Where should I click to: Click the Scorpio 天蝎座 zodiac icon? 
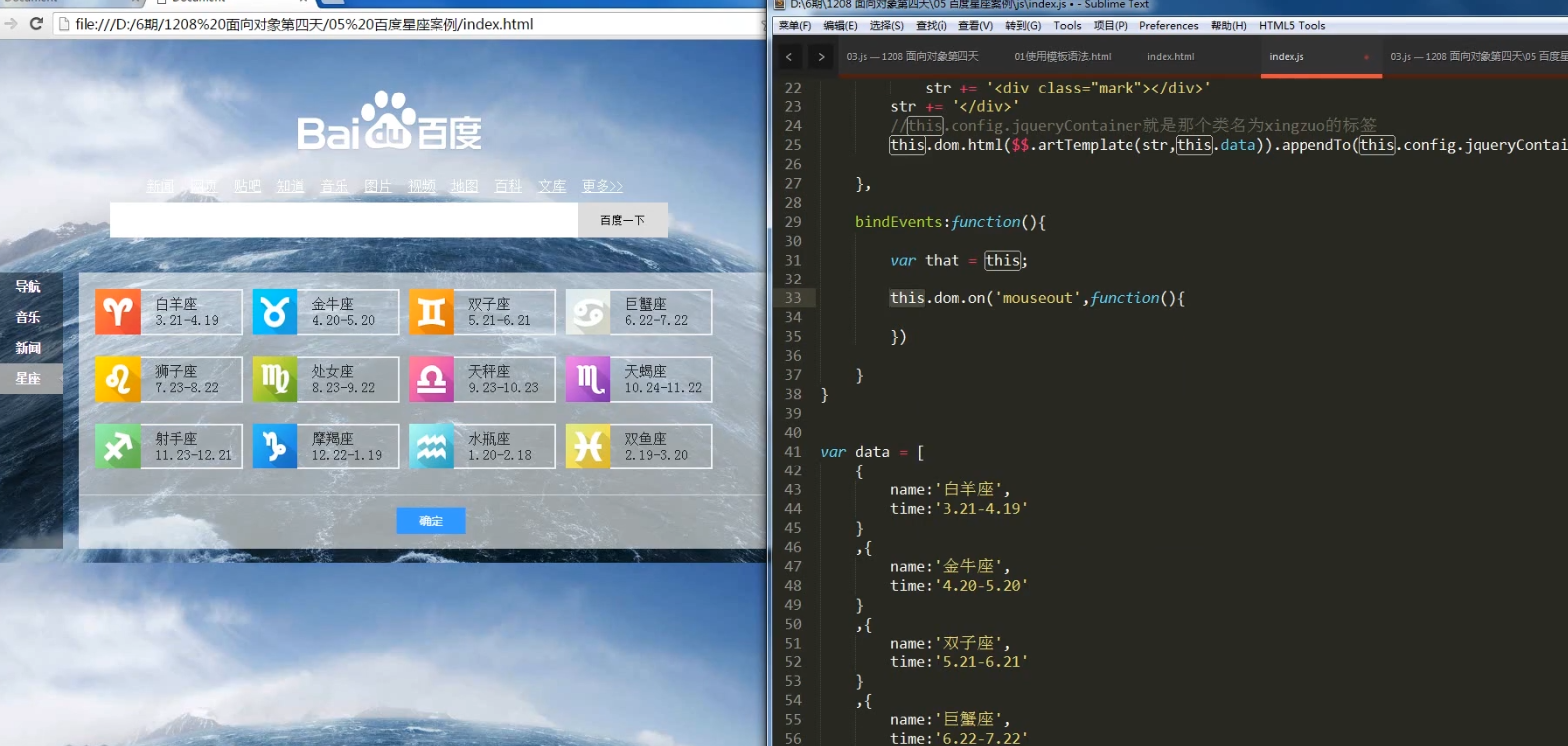(x=589, y=379)
